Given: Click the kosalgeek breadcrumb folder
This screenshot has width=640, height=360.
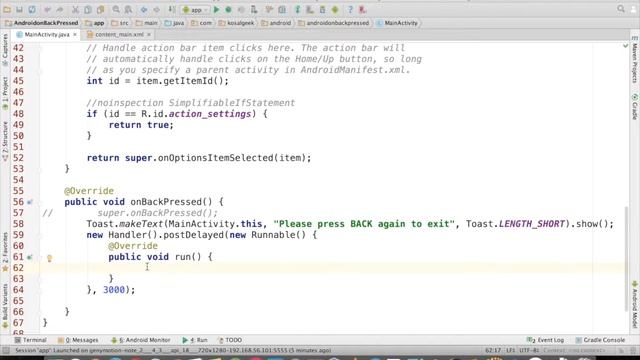Looking at the screenshot, I should [x=236, y=23].
